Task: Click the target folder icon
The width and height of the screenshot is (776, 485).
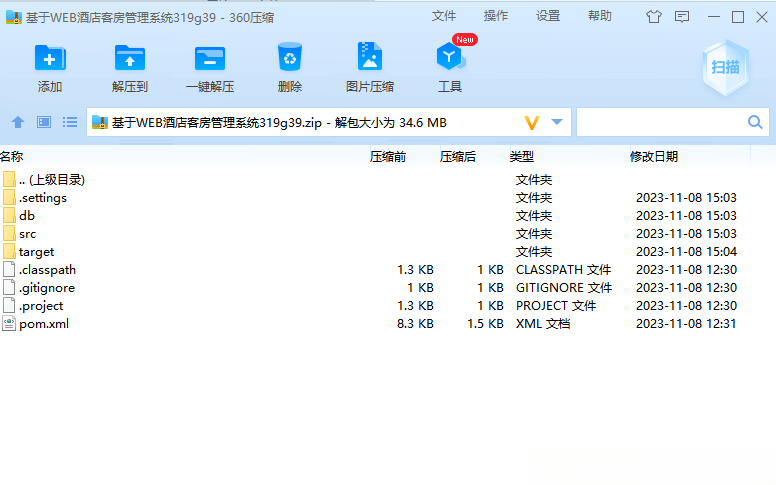Action: [x=9, y=251]
